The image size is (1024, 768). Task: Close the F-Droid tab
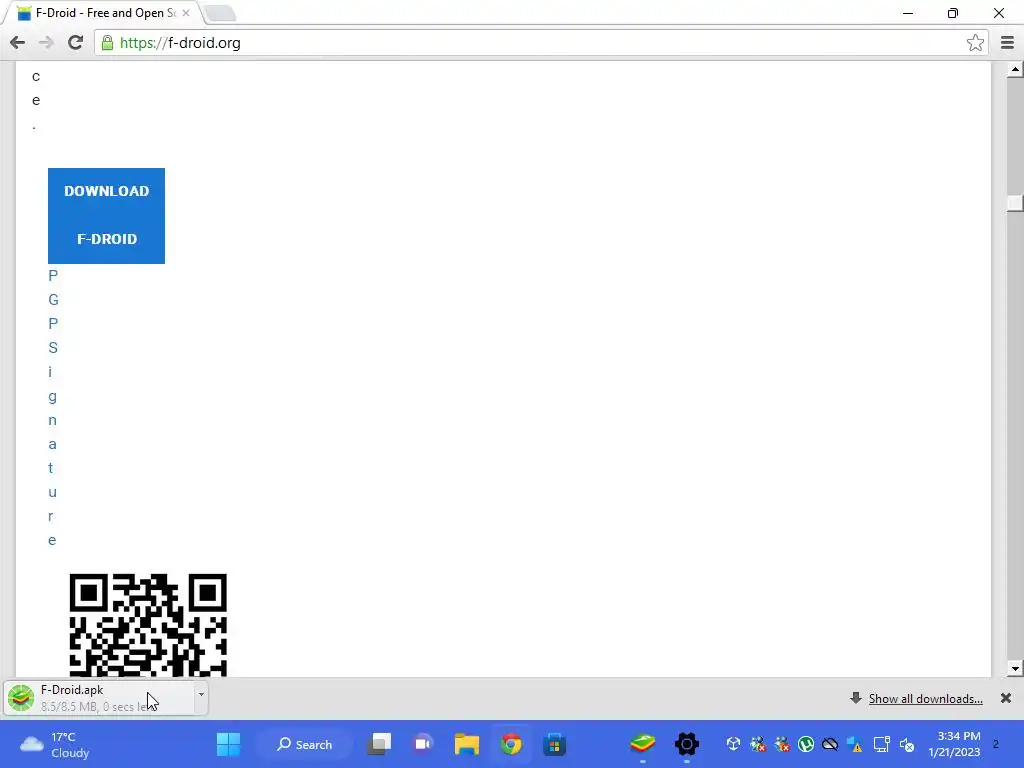[x=186, y=13]
